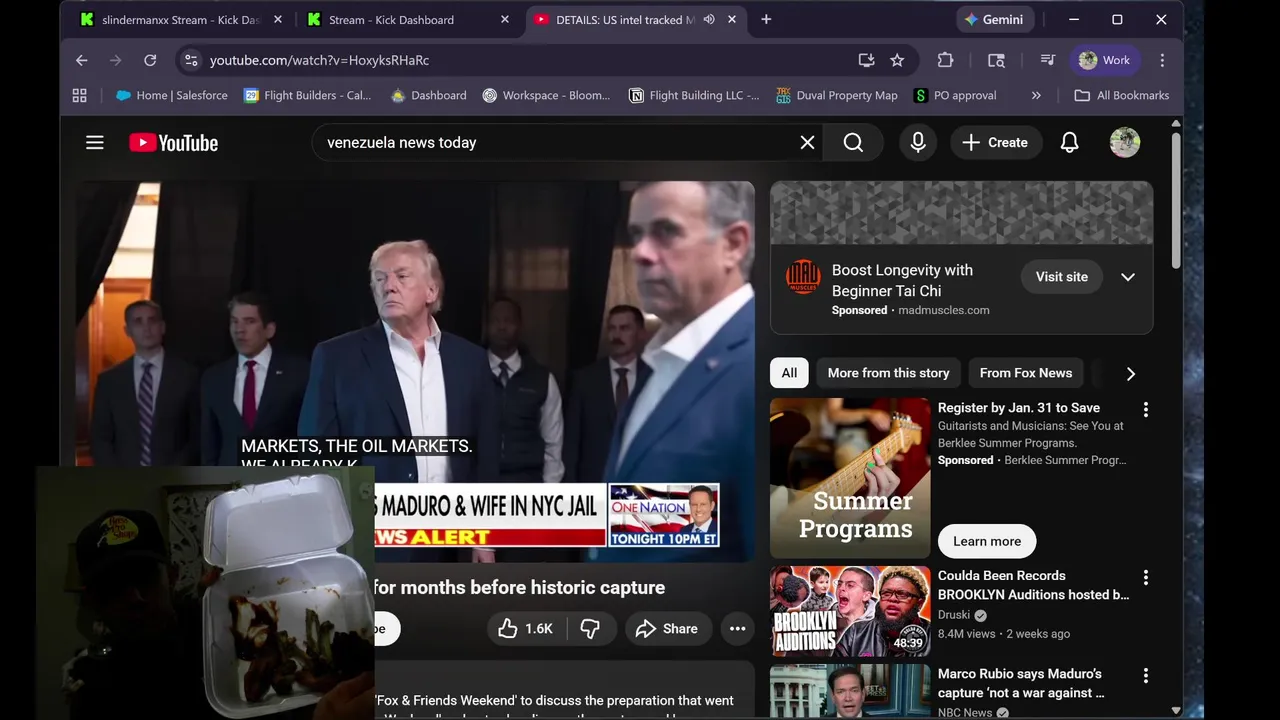Viewport: 1280px width, 720px height.
Task: Open Chrome three-dot menu
Action: point(1162,60)
